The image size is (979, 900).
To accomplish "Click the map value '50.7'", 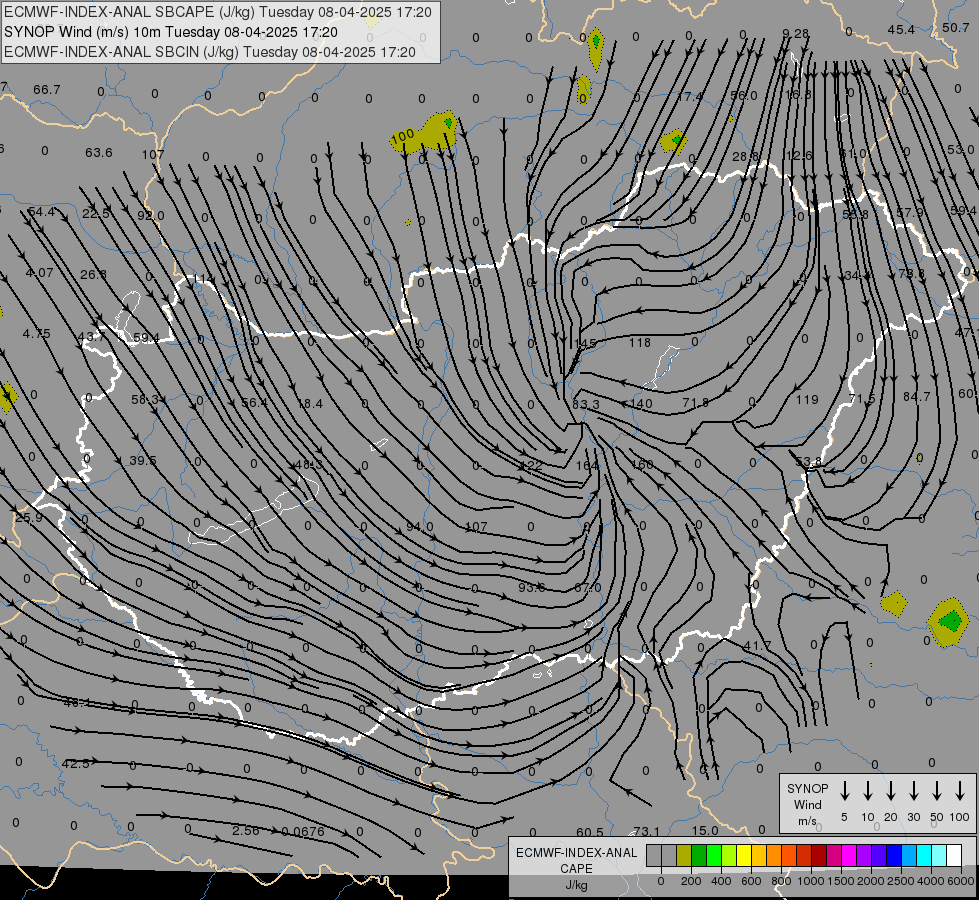I will [x=956, y=27].
